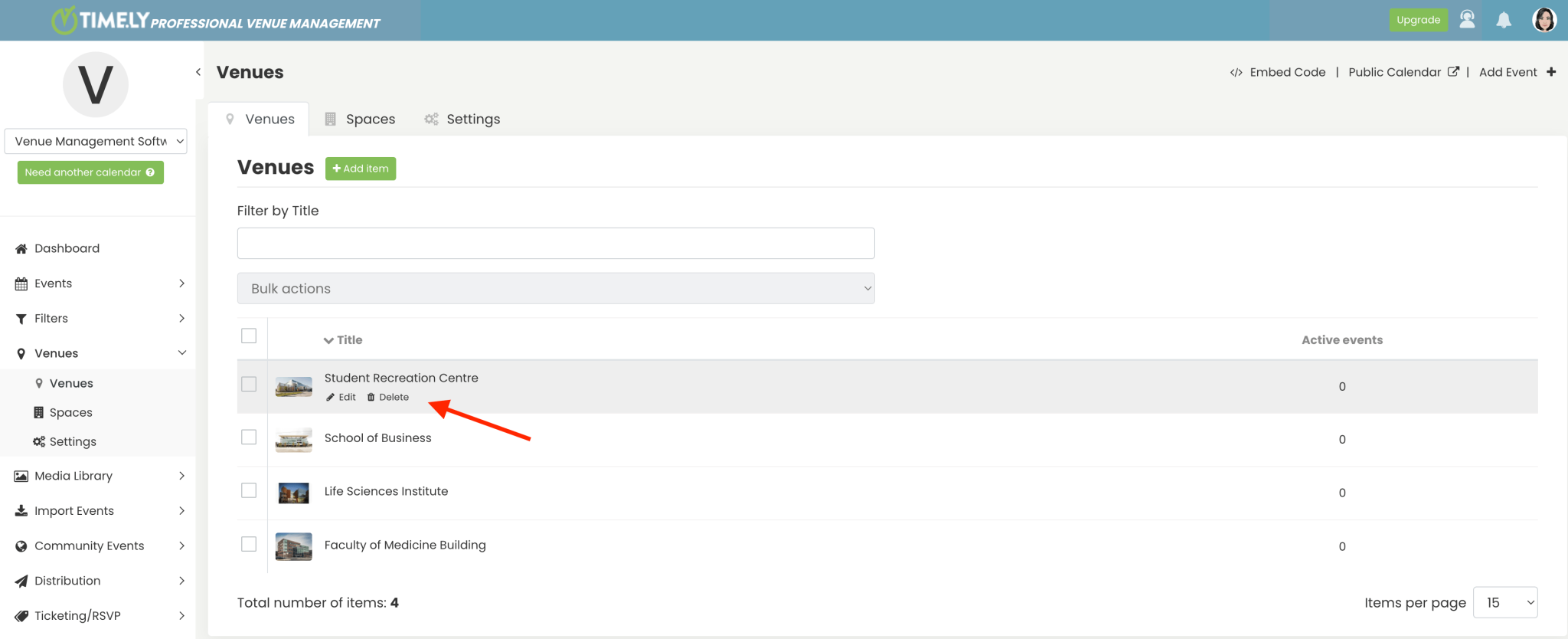The height and width of the screenshot is (639, 1568).
Task: Delete the Student Recreation Centre venue
Action: [387, 397]
